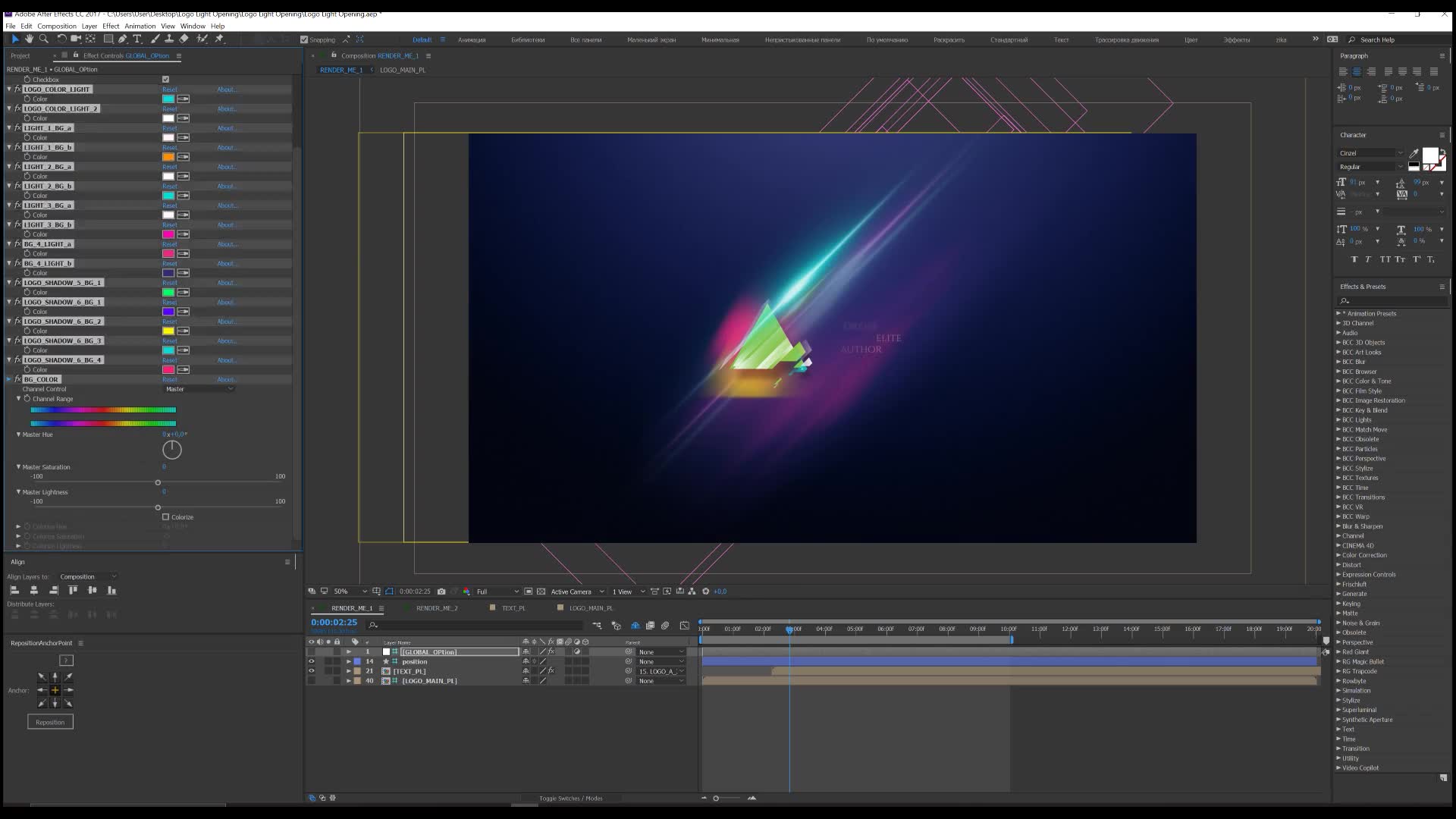Toggle the Checkbox effect checkbox

tap(165, 79)
